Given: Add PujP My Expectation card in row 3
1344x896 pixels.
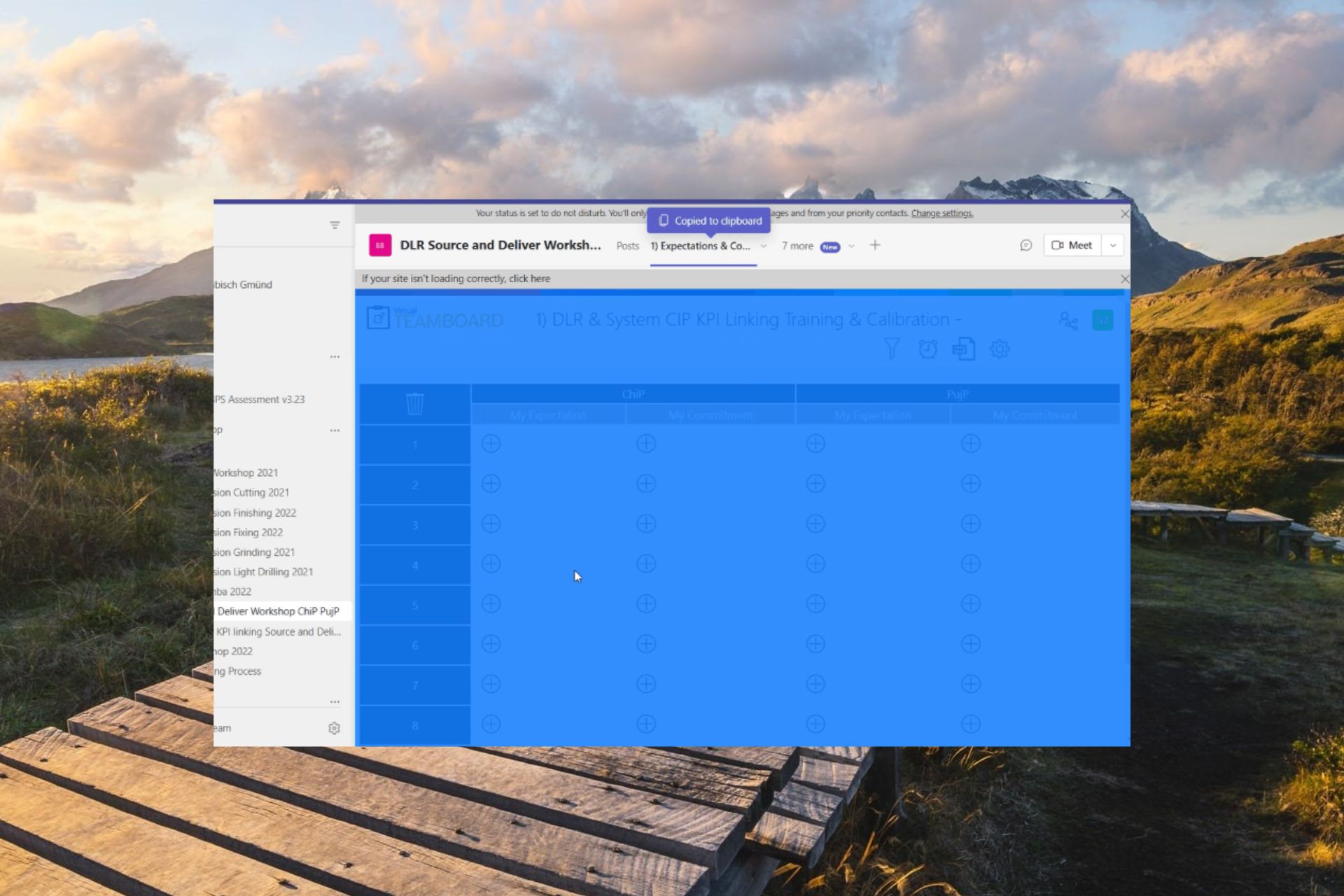Looking at the screenshot, I should tap(815, 524).
